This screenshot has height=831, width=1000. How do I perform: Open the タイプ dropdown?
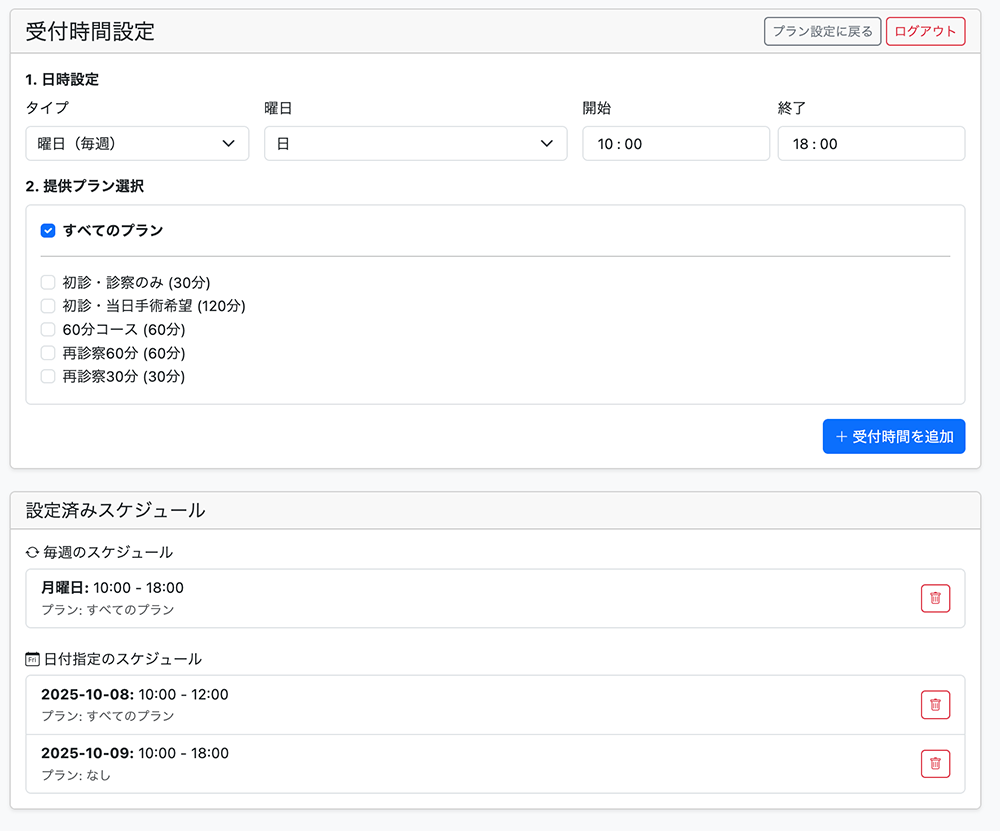137,144
